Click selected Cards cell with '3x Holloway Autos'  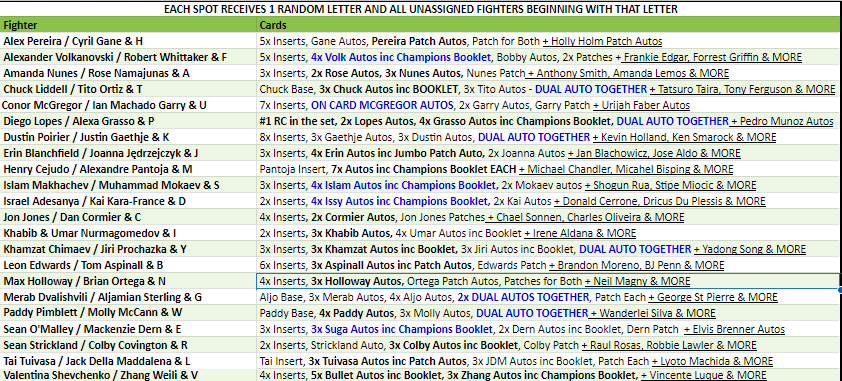click(549, 281)
